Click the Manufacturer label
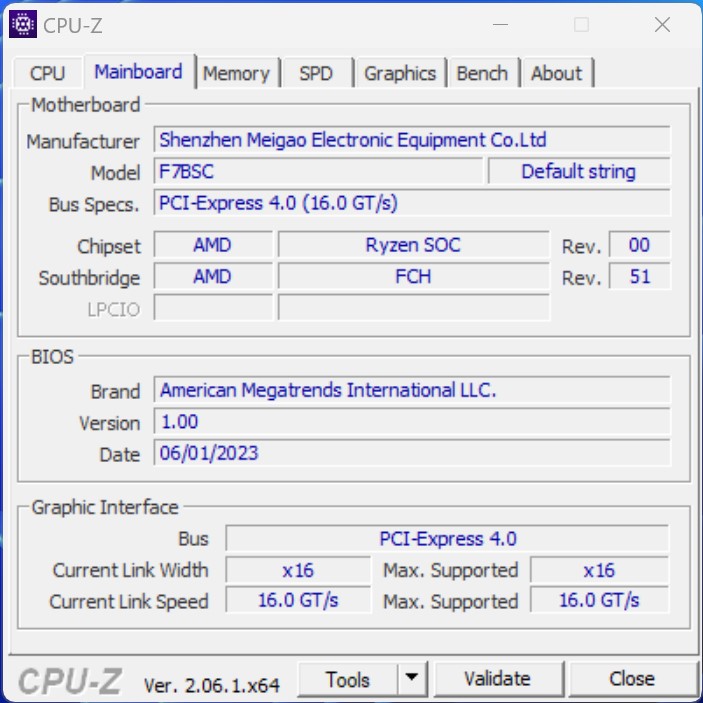The width and height of the screenshot is (703, 703). (83, 141)
